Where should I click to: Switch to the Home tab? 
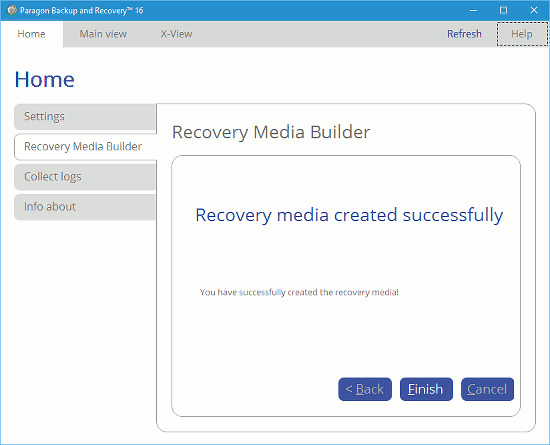(x=32, y=34)
